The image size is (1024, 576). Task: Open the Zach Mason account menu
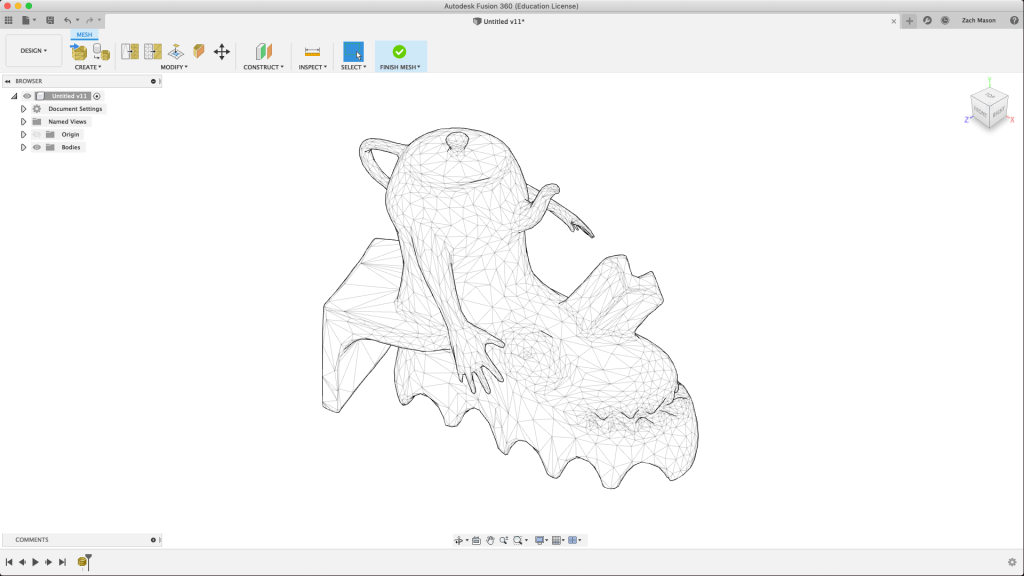[x=979, y=20]
